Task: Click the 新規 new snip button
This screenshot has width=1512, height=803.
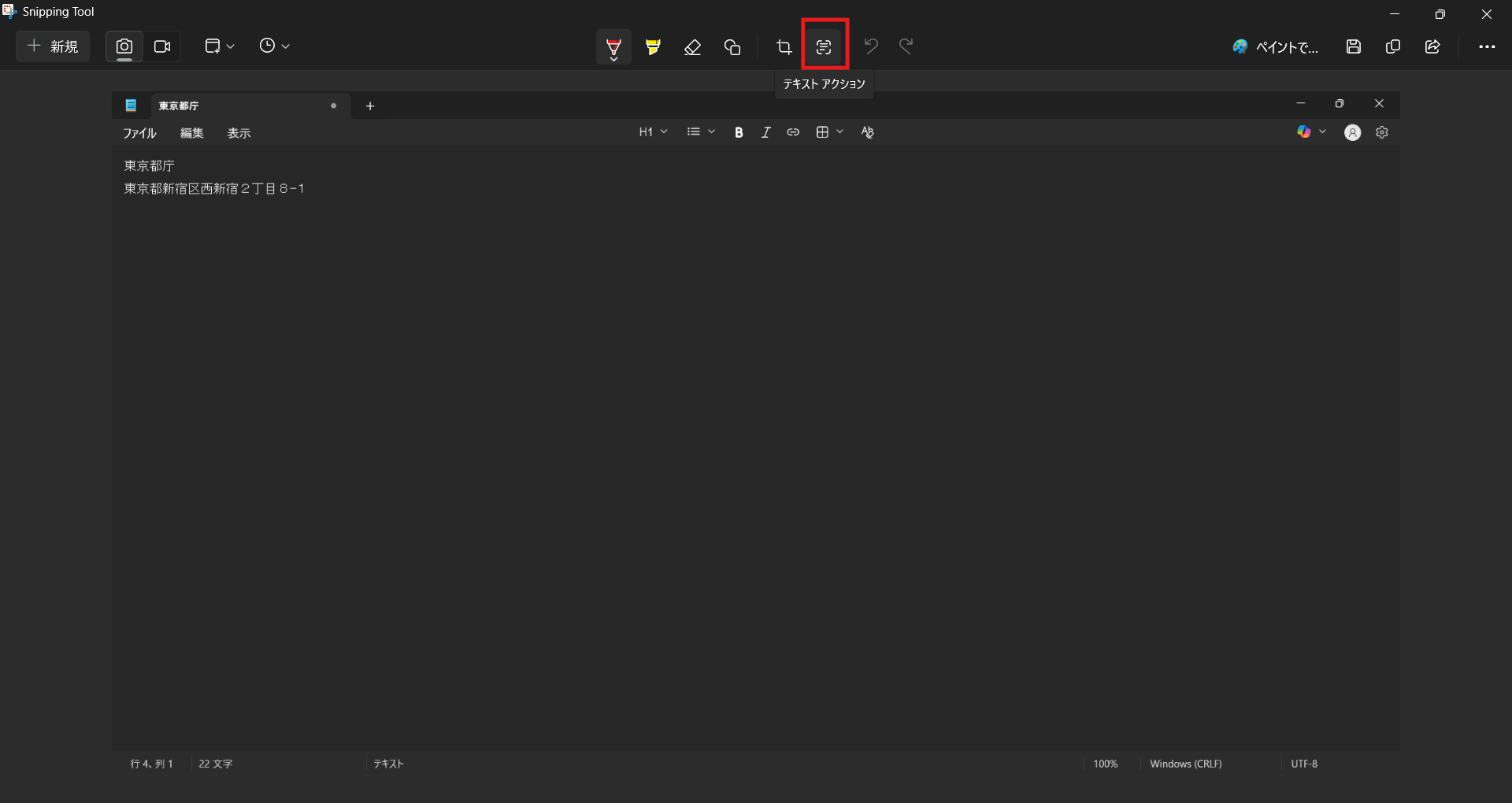Action: point(53,46)
